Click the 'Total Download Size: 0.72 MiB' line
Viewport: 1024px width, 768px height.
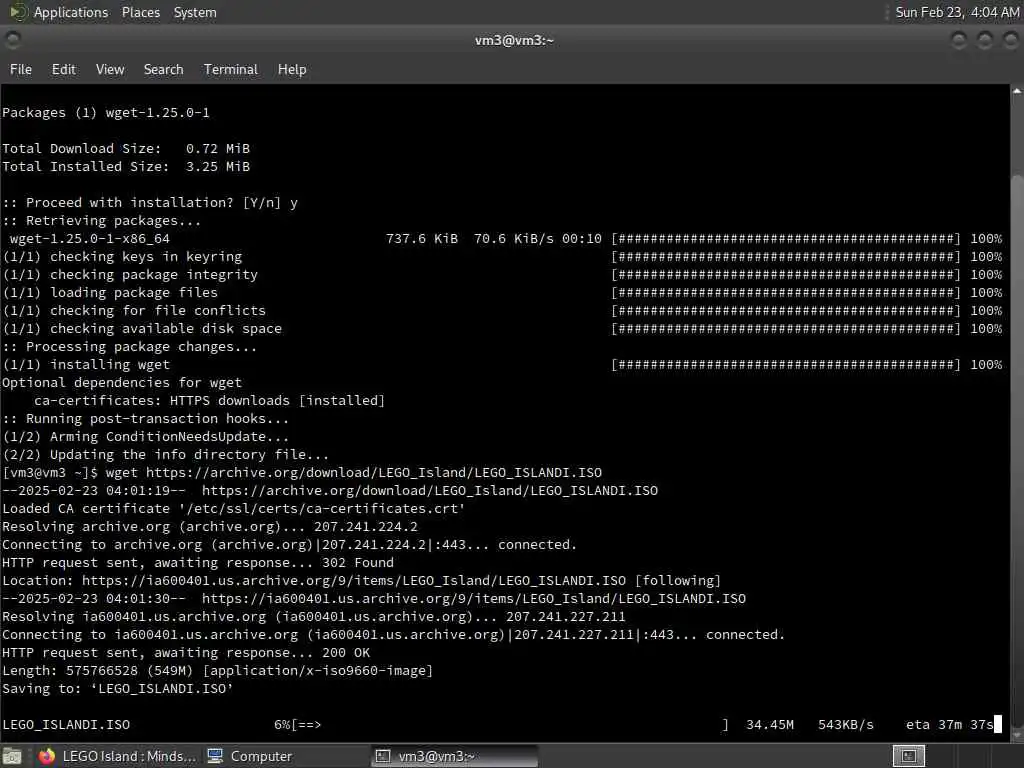click(x=126, y=148)
